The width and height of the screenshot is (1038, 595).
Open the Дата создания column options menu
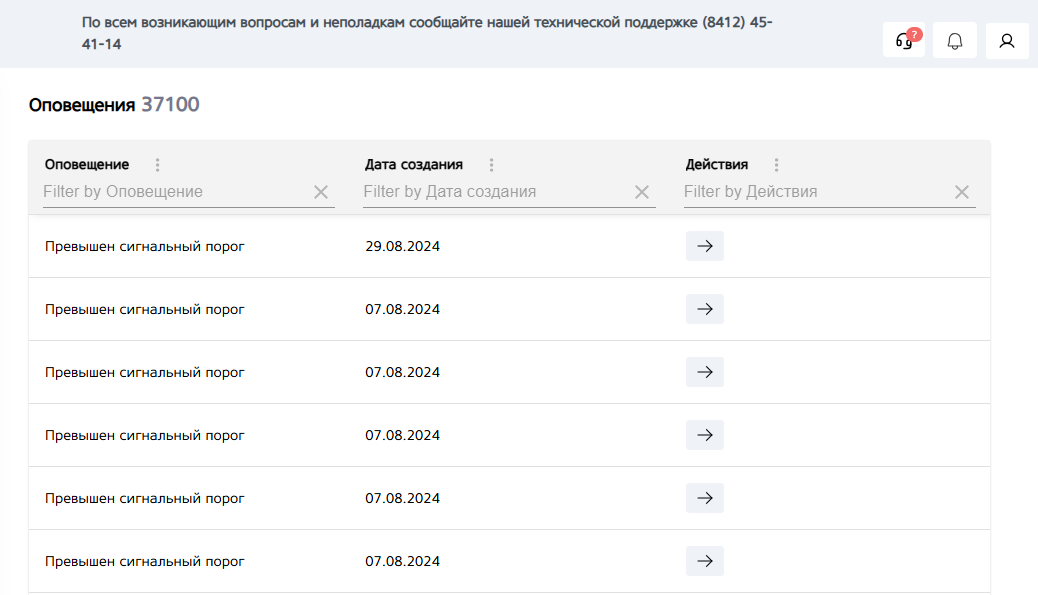pyautogui.click(x=491, y=165)
